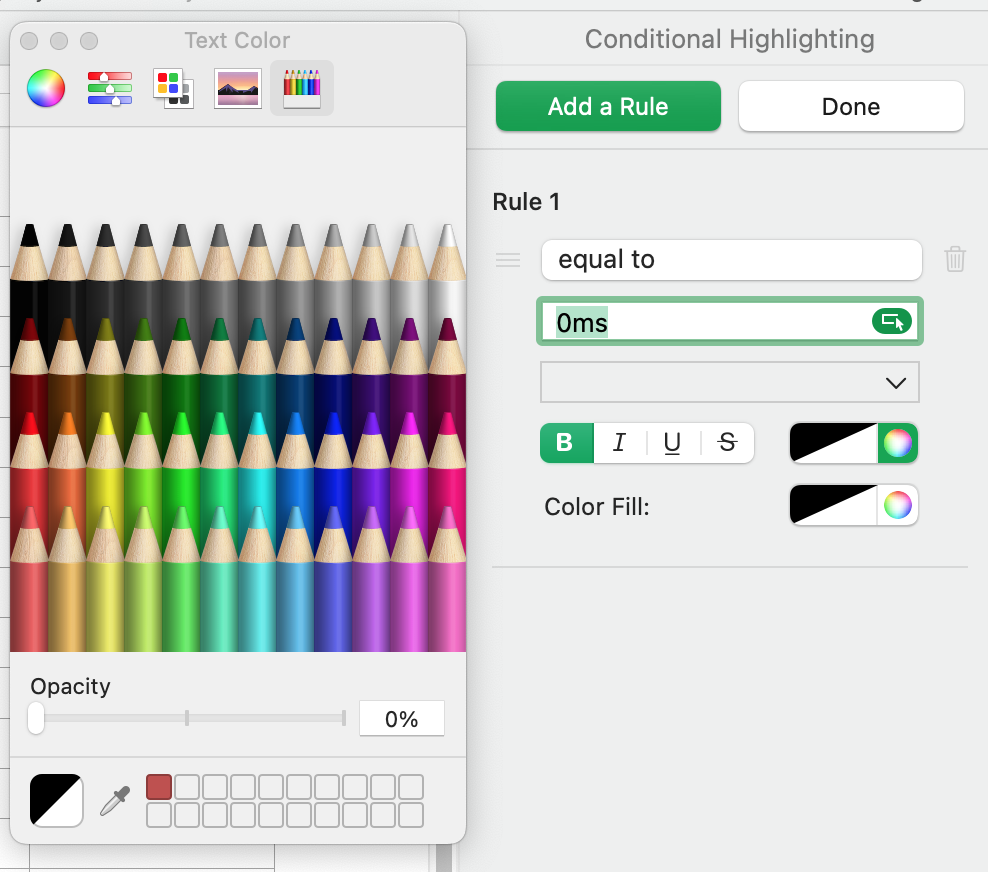Click the cell reference button in value field
This screenshot has width=988, height=872.
tap(892, 321)
